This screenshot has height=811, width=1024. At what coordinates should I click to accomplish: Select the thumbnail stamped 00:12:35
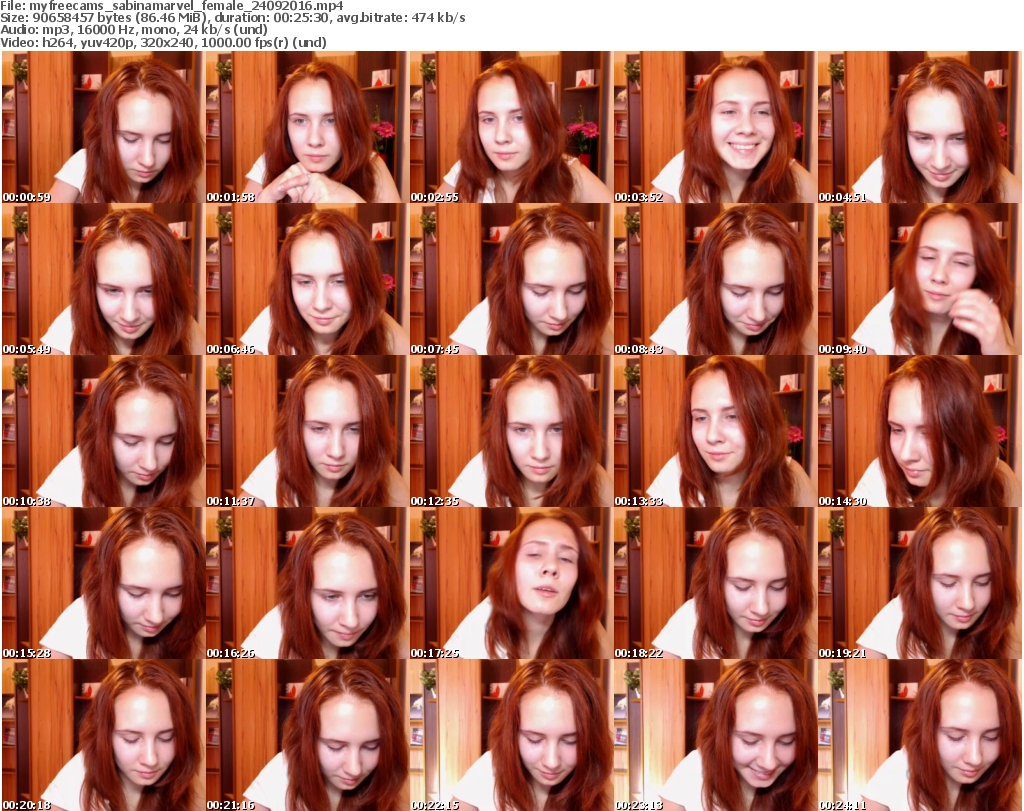pos(511,432)
